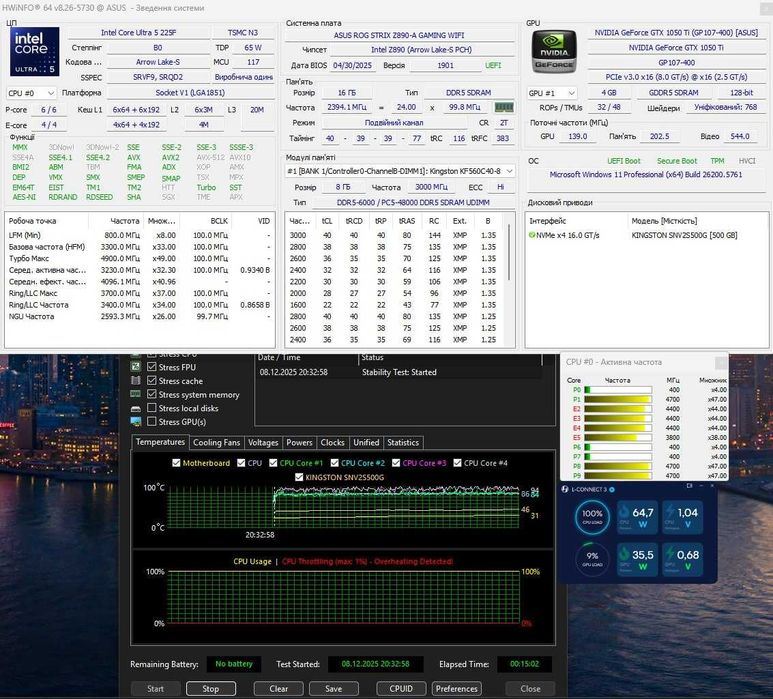
Task: Click the Stress FPU chip icon
Action: 136,367
